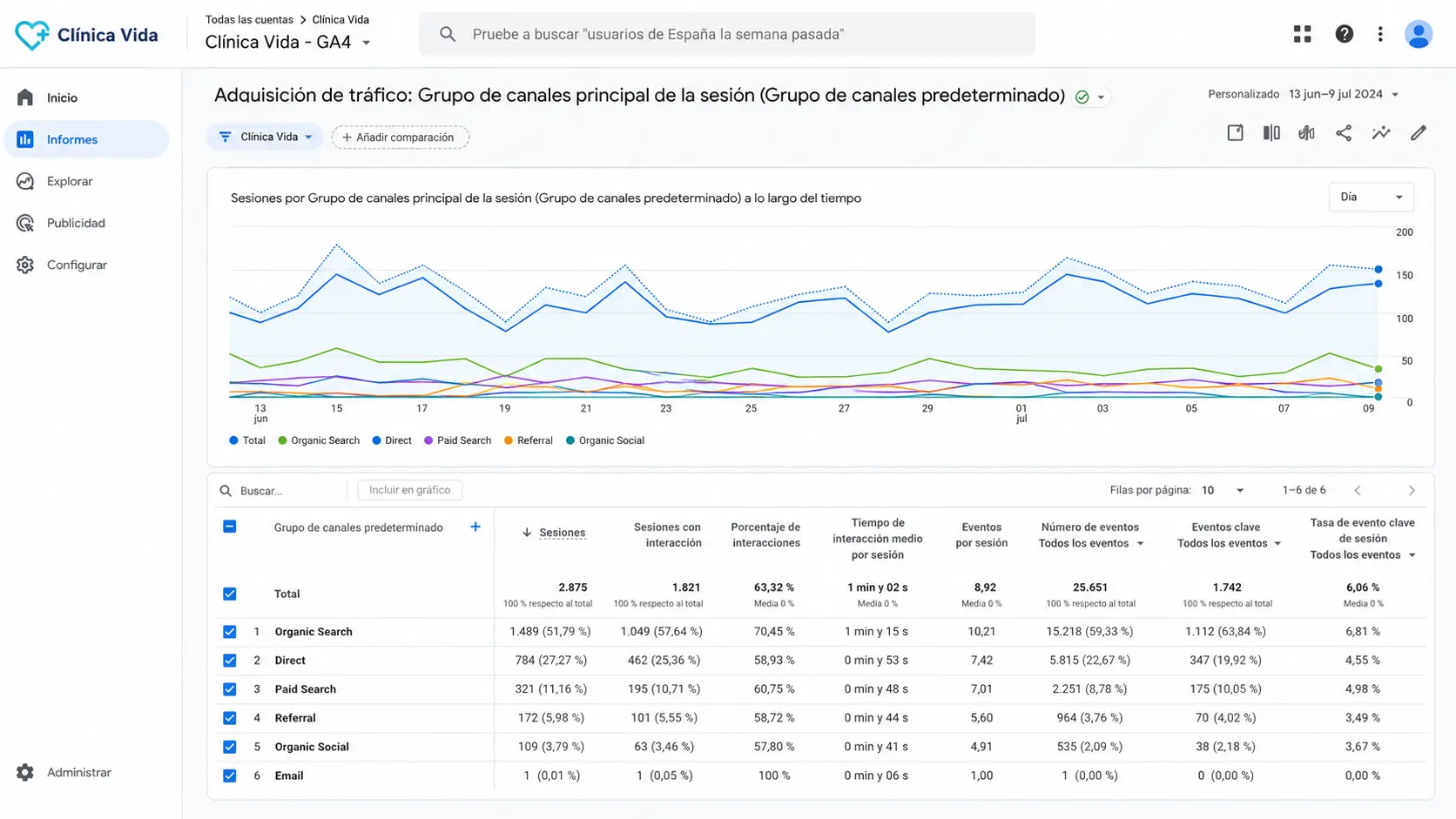Screen dimensions: 1456x819
Task: Open Publicidad section
Action: click(x=87, y=223)
